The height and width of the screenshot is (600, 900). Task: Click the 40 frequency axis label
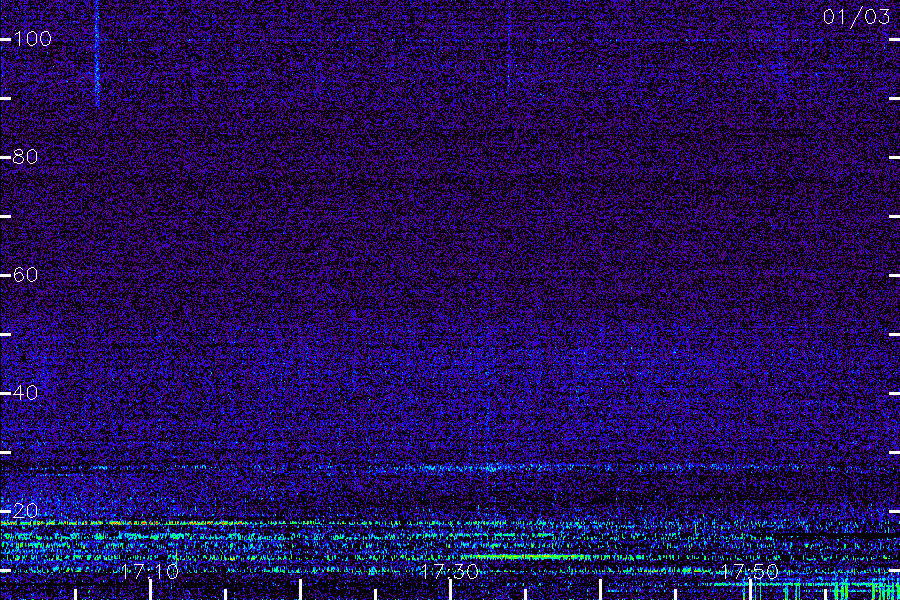(x=25, y=393)
